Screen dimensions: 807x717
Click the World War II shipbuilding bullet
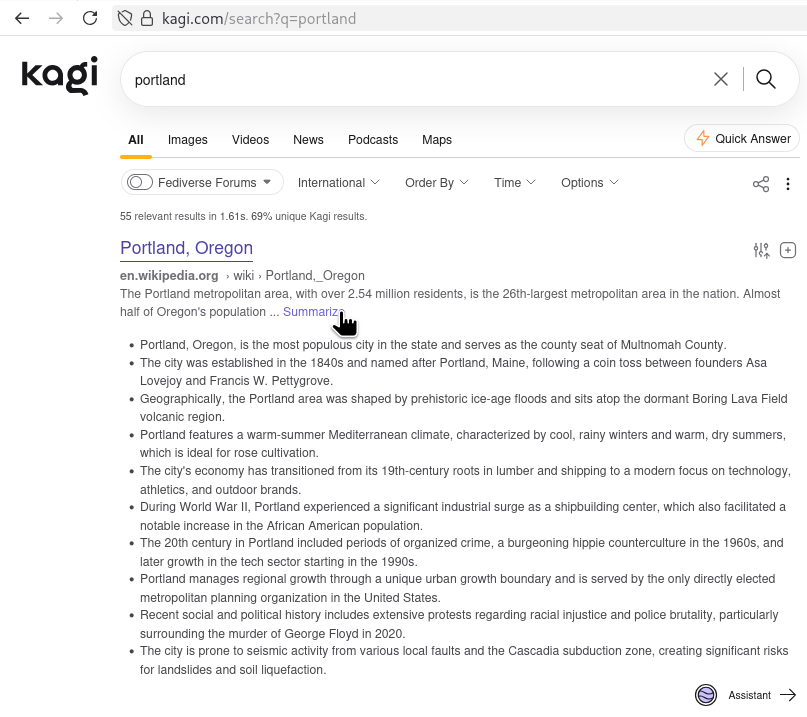tap(463, 516)
